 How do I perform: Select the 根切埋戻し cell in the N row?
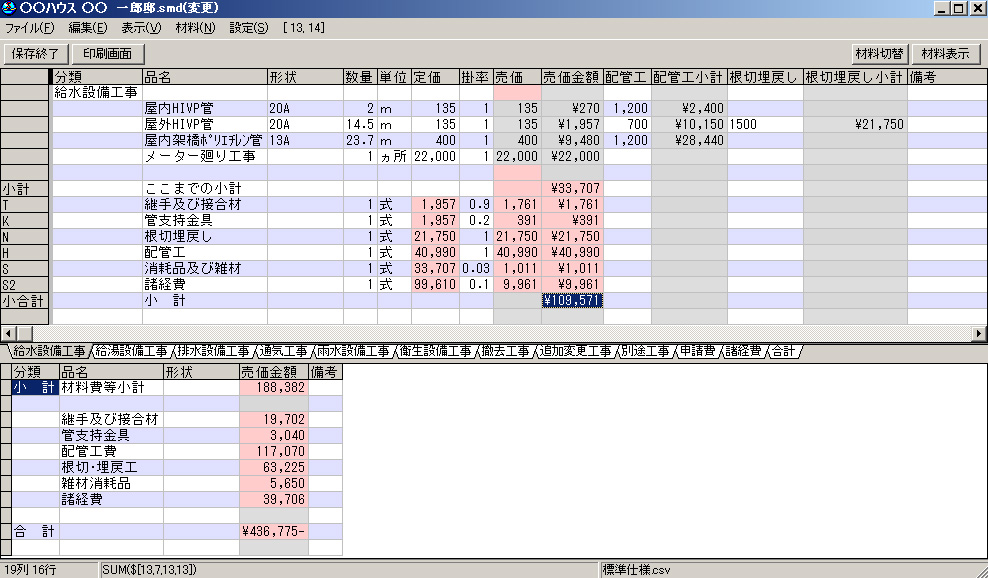(x=205, y=236)
